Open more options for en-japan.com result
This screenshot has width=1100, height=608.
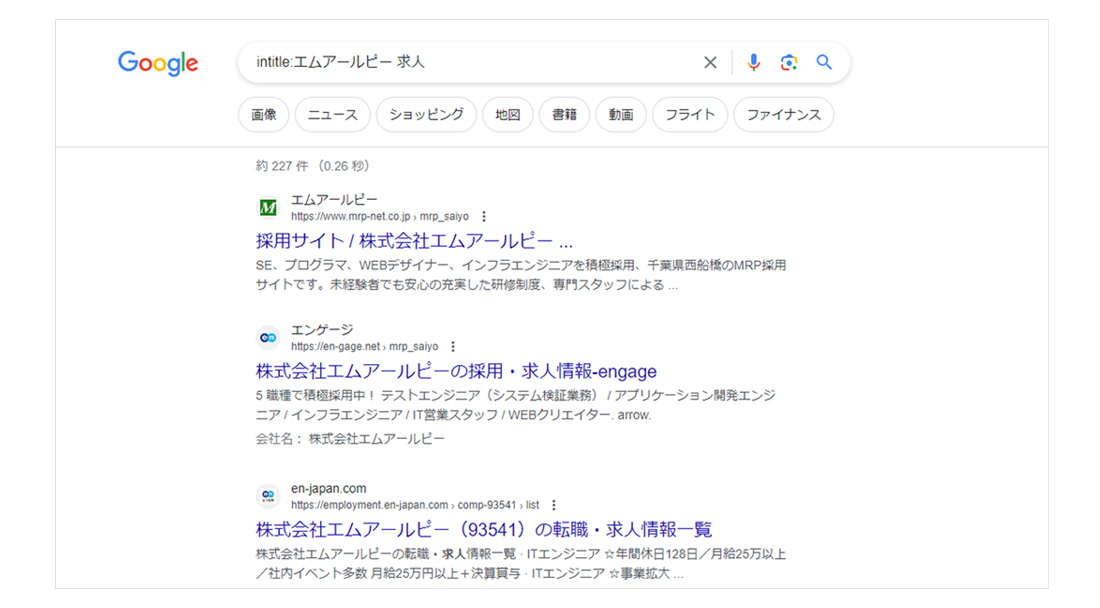click(x=554, y=505)
